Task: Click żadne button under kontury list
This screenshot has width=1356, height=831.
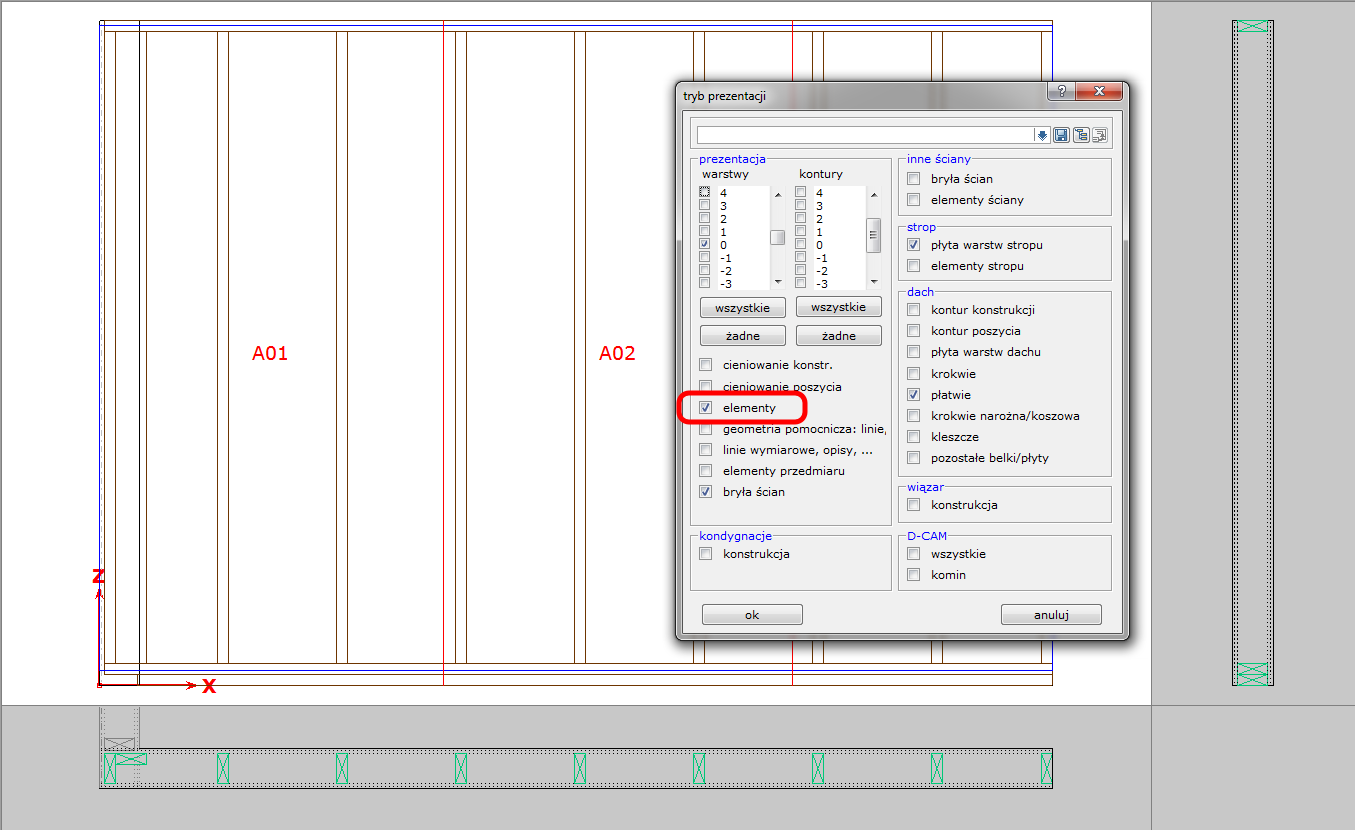Action: coord(838,335)
